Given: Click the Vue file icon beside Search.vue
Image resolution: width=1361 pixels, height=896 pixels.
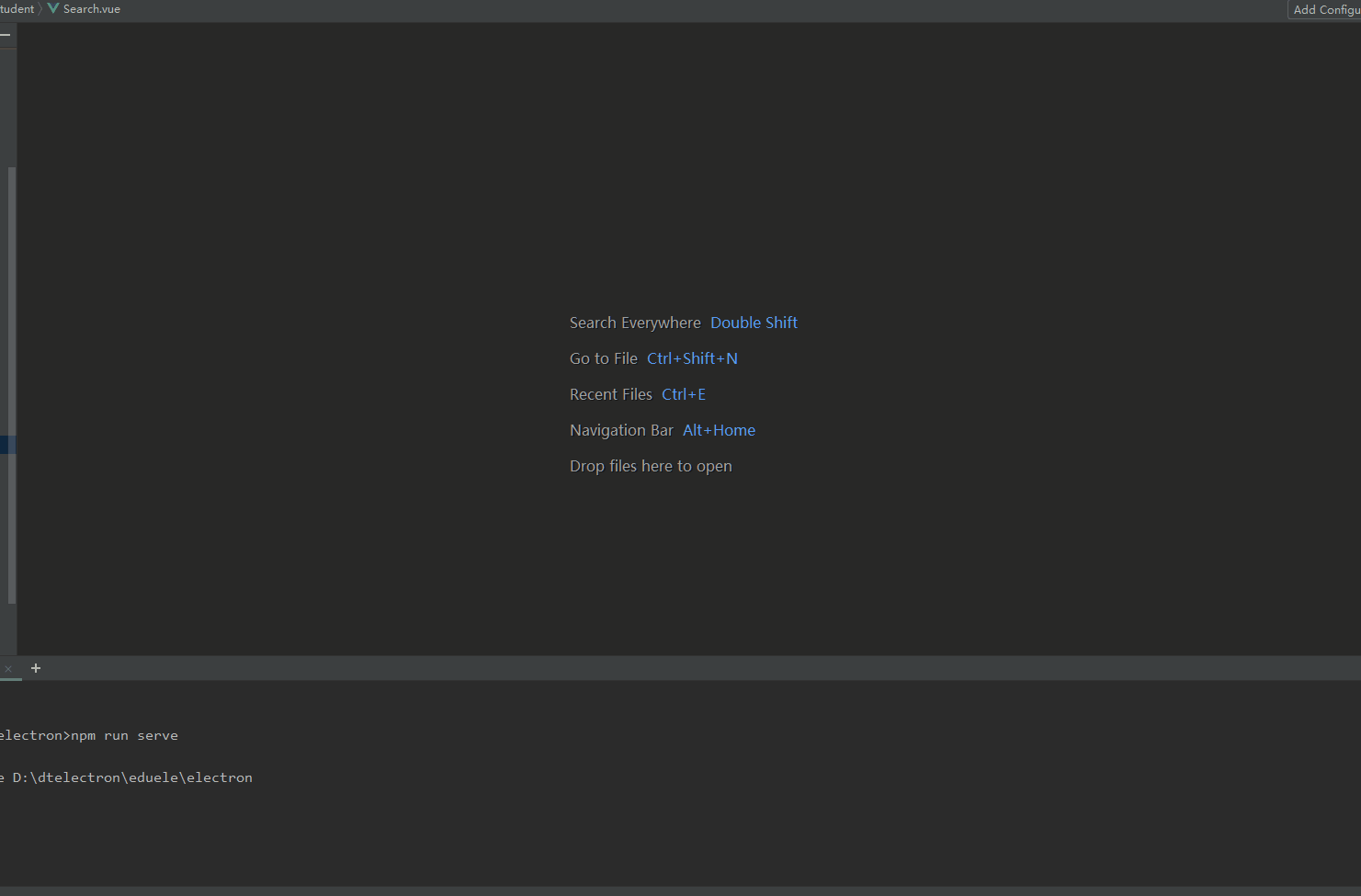Looking at the screenshot, I should (53, 8).
